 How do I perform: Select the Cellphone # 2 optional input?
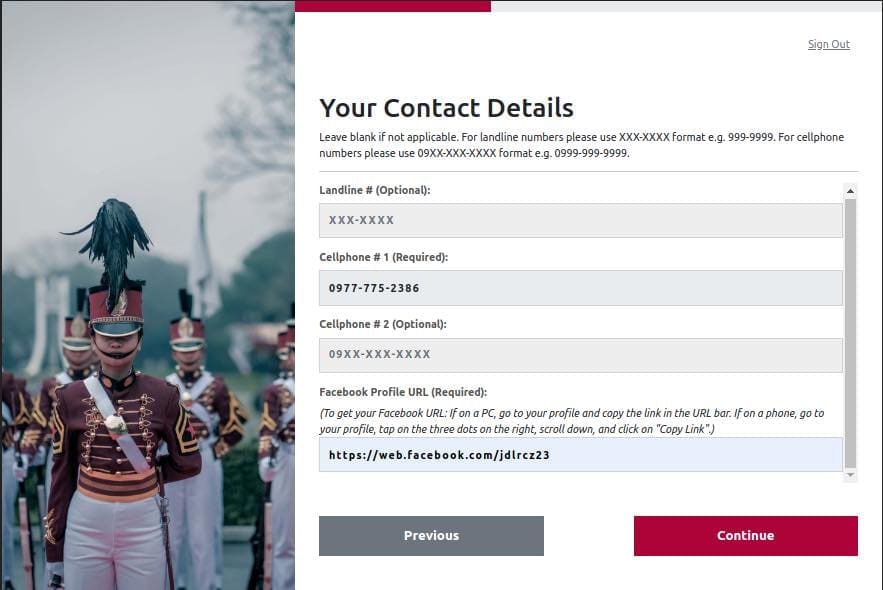(580, 355)
